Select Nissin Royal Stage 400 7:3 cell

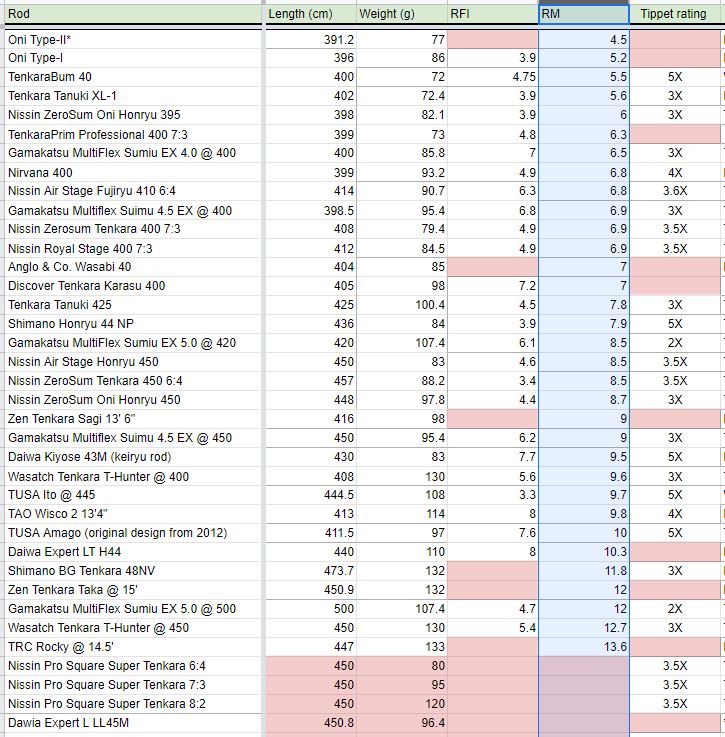tap(133, 248)
